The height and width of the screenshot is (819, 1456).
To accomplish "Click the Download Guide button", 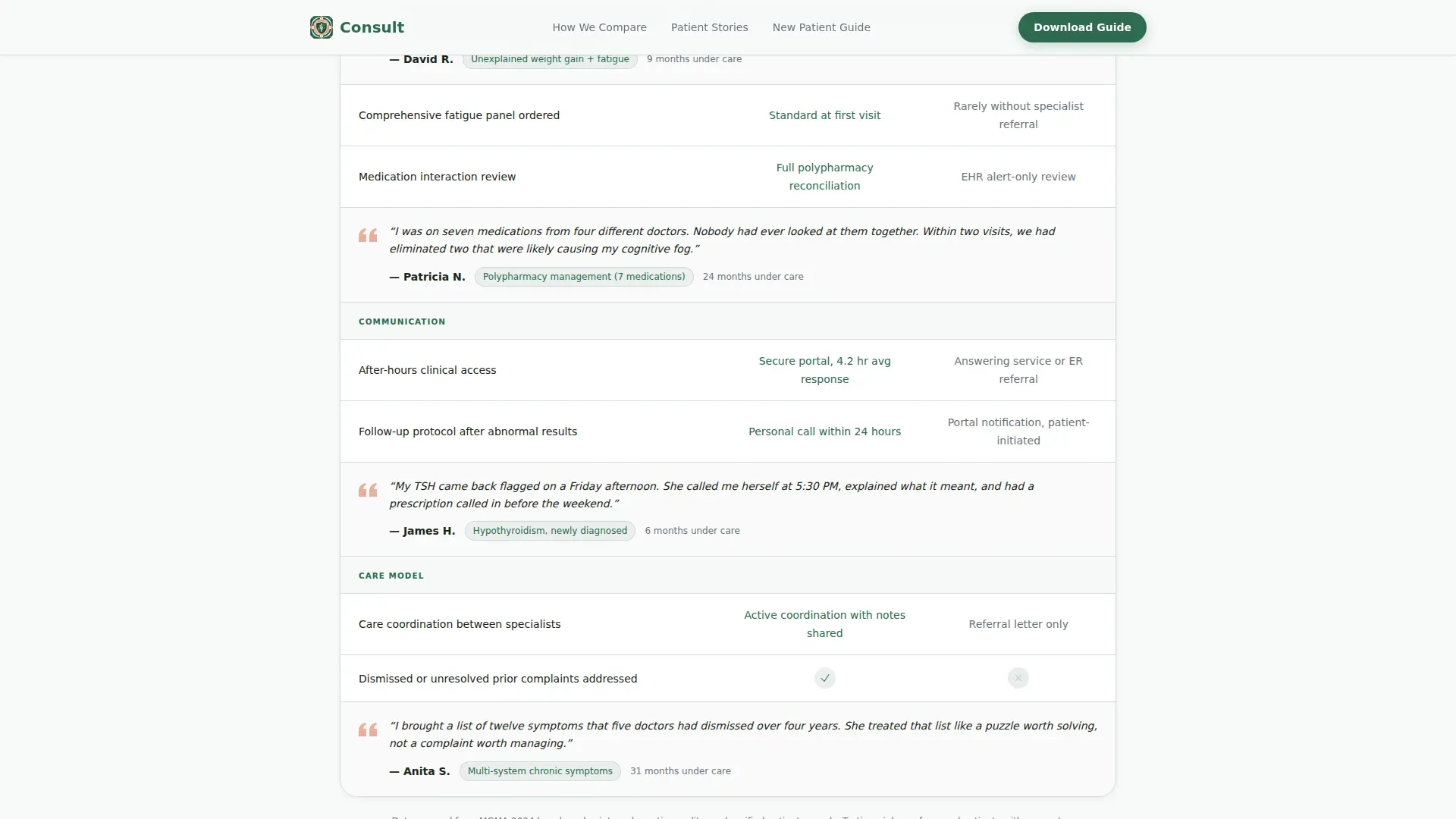I will (x=1082, y=27).
